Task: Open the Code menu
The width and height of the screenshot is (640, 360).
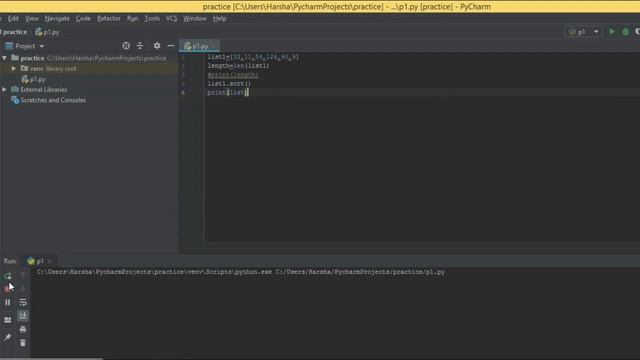Action: point(83,18)
